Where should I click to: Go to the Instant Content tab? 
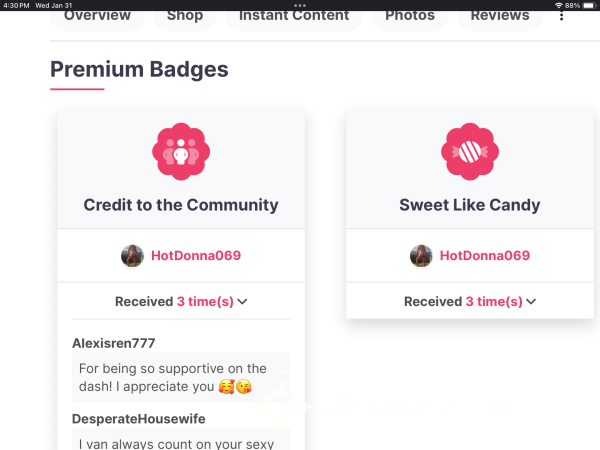tap(294, 16)
